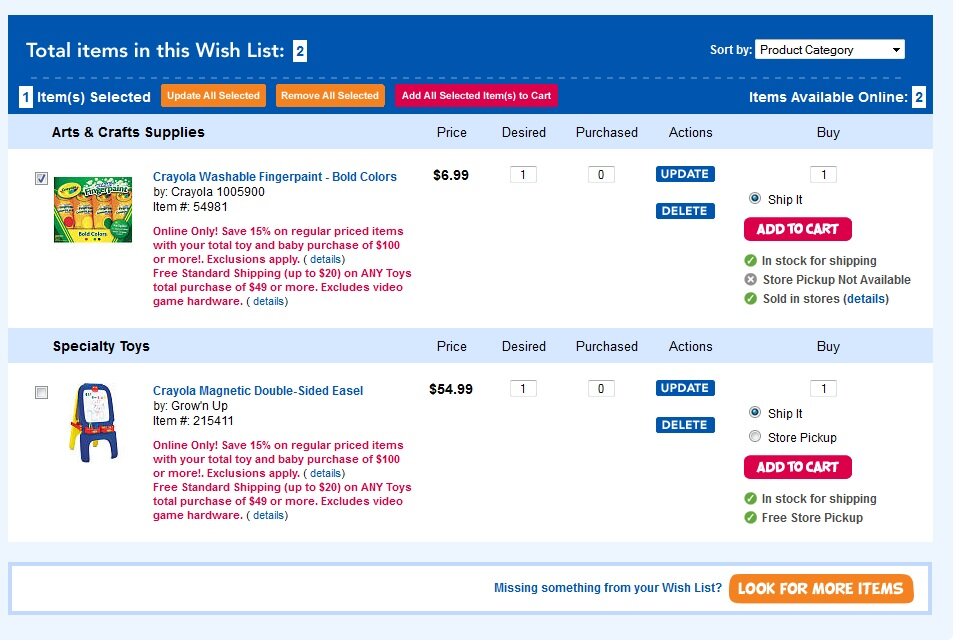Click DELETE for the Magnetic Easel
This screenshot has width=961, height=643.
coord(684,424)
